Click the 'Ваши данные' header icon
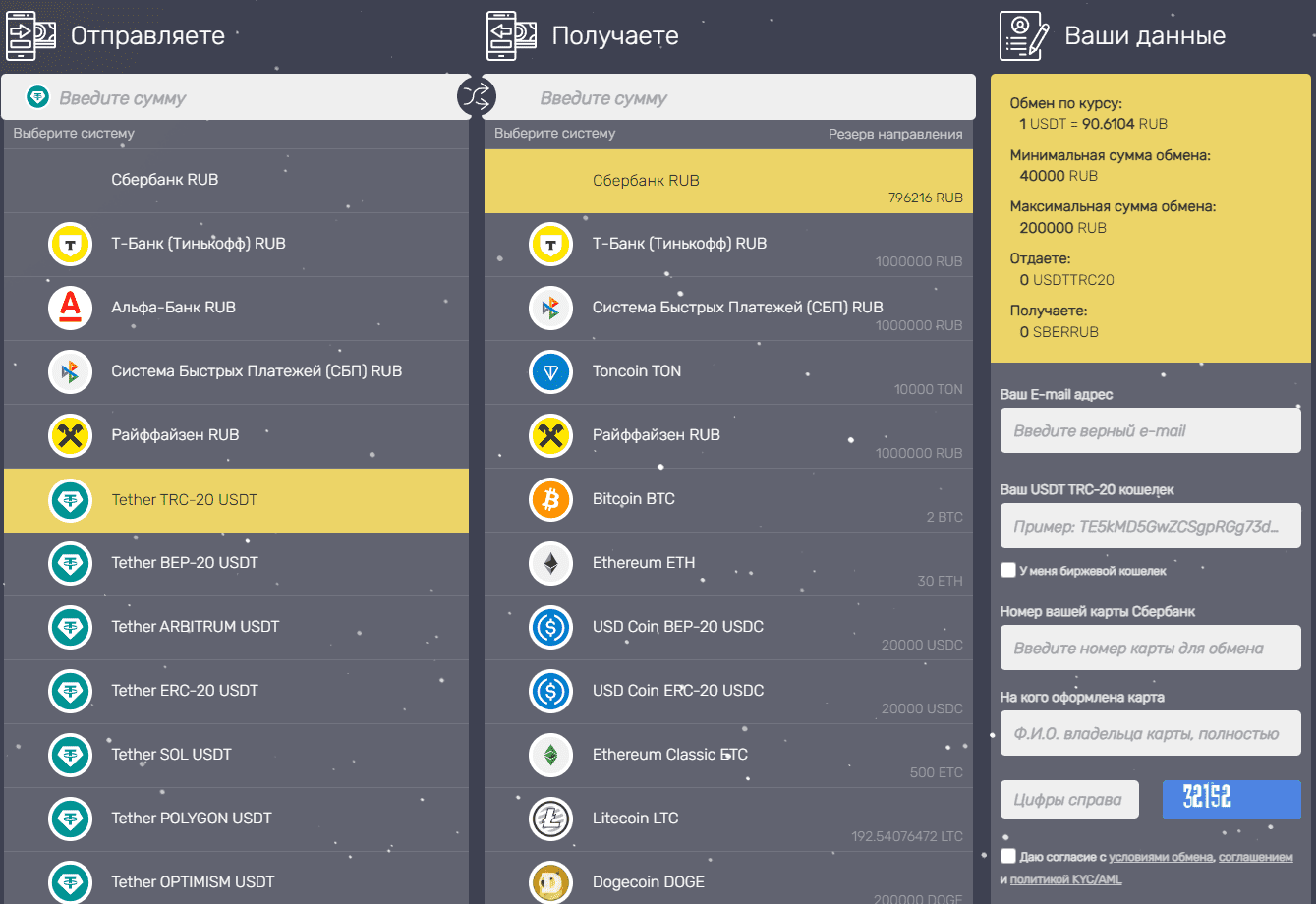Screen dimensions: 1316x904 [x=1024, y=36]
